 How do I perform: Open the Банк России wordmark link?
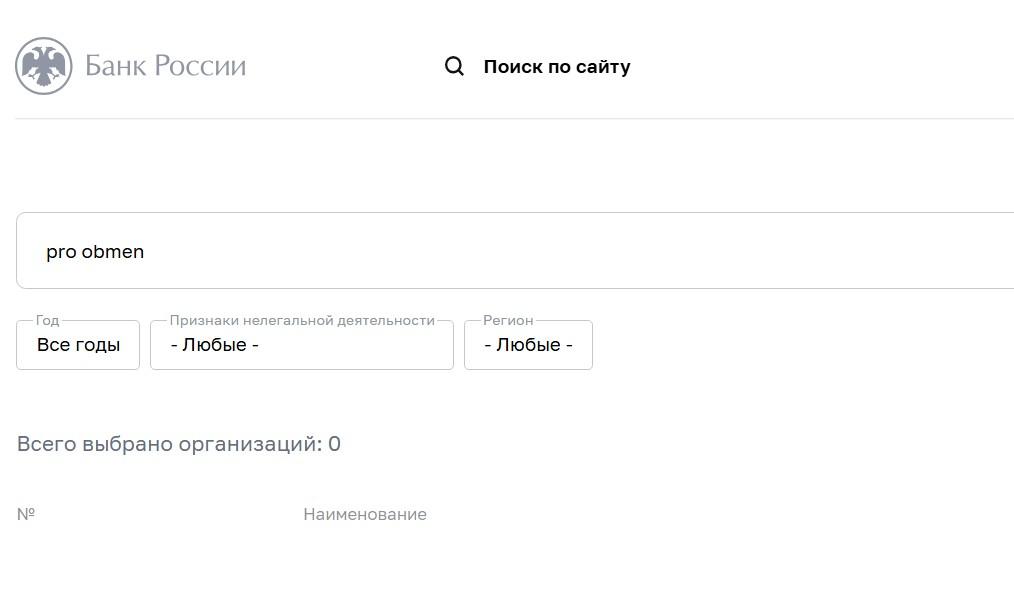tap(166, 66)
